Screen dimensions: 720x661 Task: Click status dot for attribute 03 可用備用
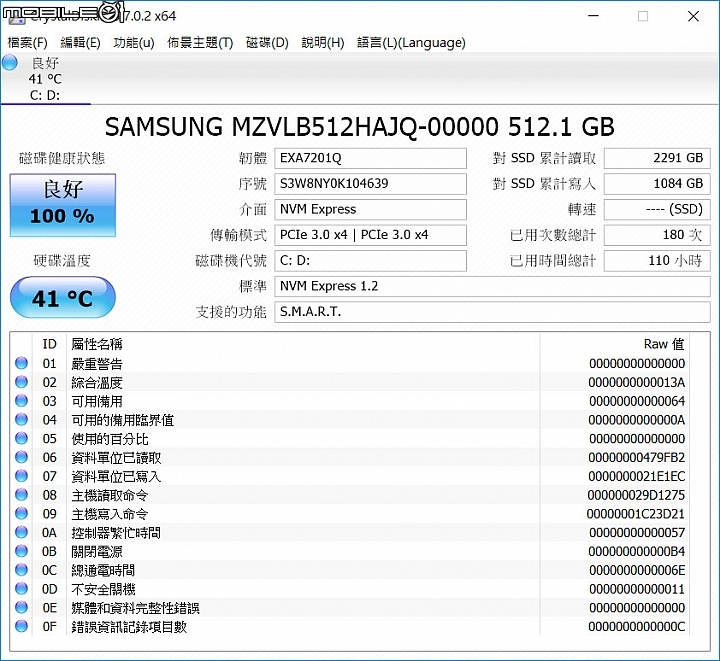(21, 401)
